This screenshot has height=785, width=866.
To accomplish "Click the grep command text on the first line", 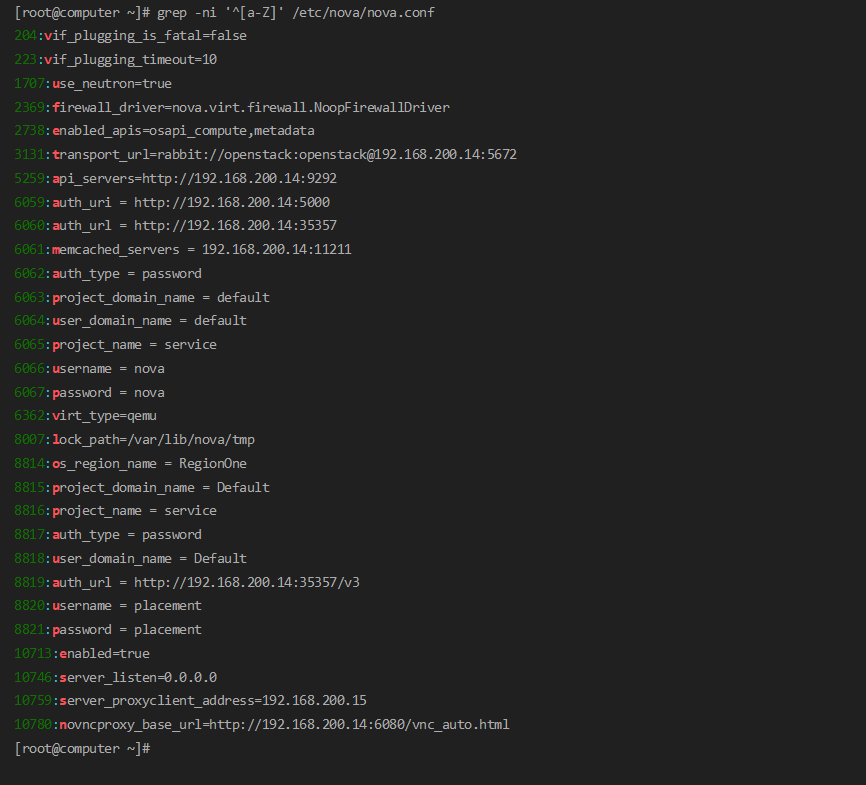I will 222,12.
